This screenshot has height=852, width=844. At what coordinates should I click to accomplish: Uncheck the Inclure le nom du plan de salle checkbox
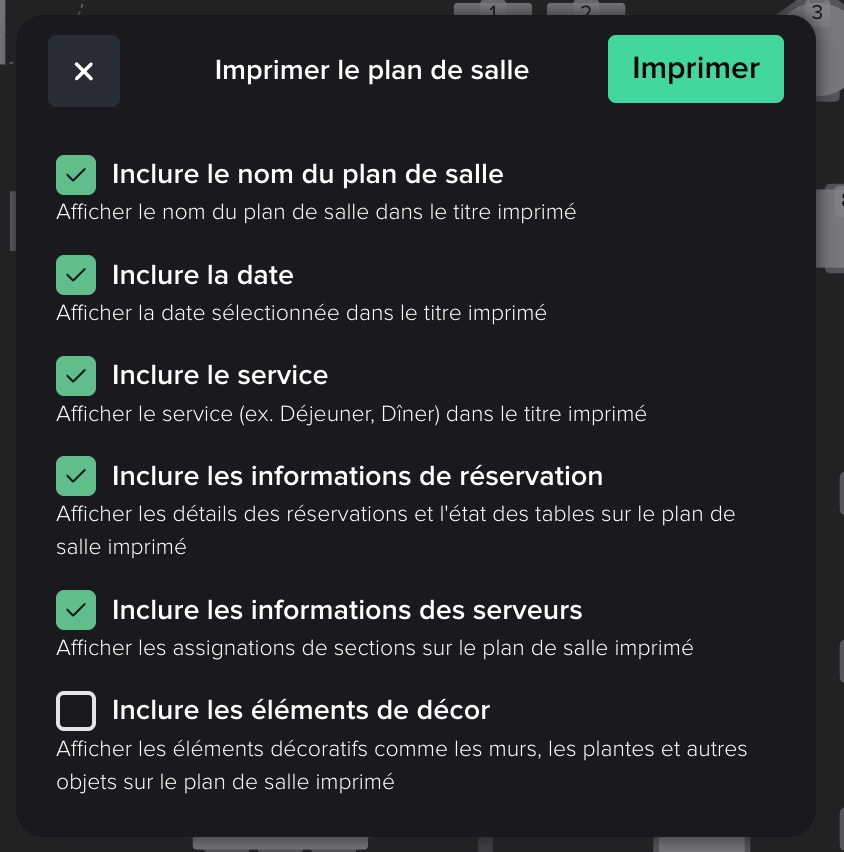(x=76, y=175)
